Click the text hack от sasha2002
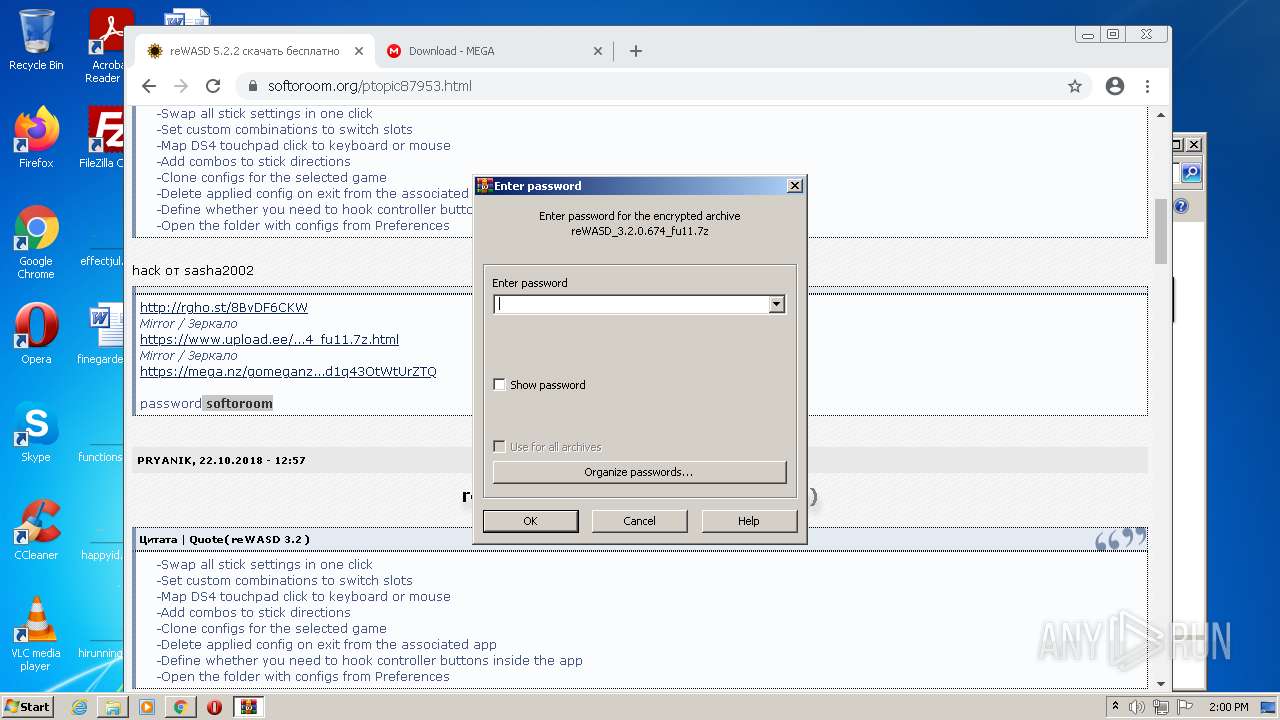 point(193,271)
